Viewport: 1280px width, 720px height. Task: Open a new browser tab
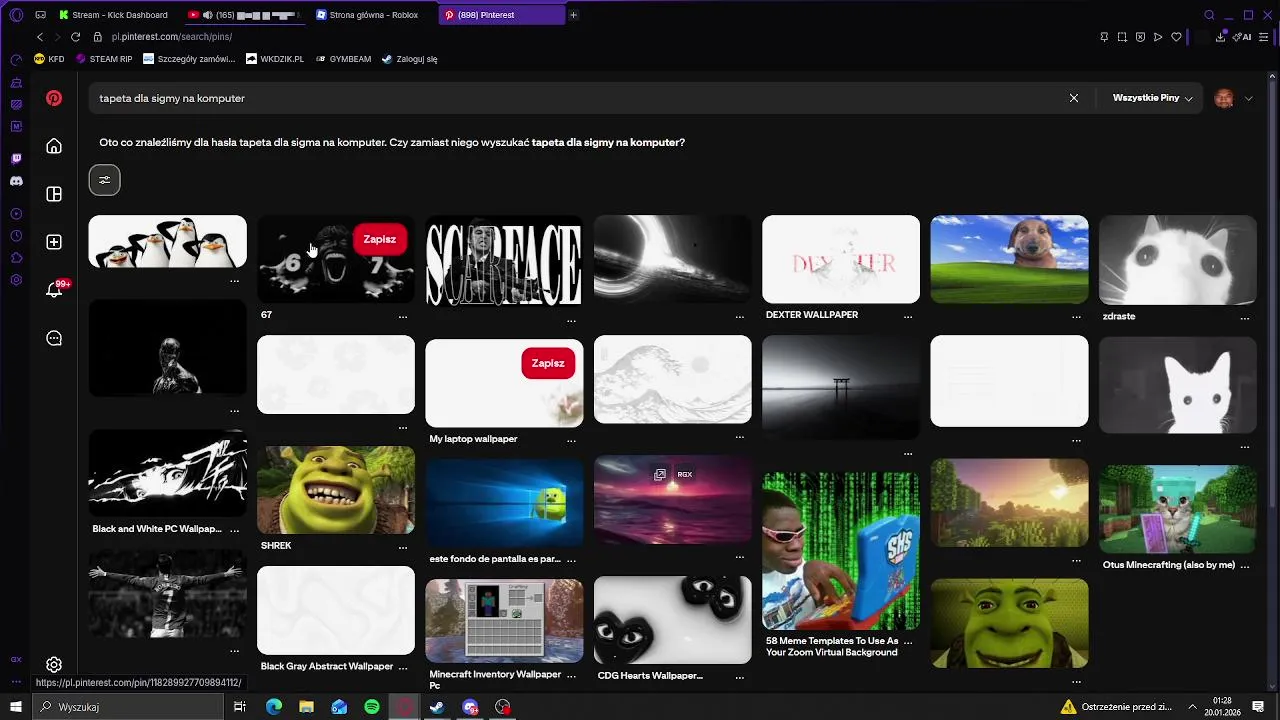(573, 15)
